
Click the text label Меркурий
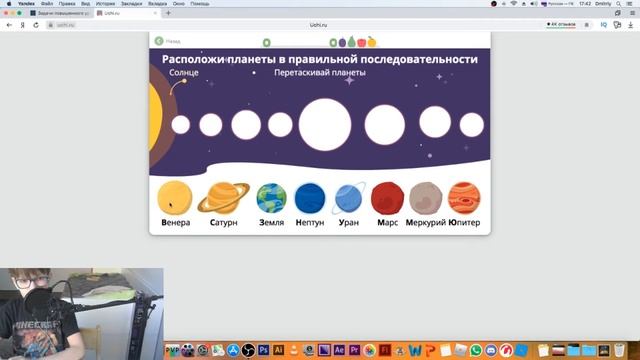pyautogui.click(x=426, y=223)
